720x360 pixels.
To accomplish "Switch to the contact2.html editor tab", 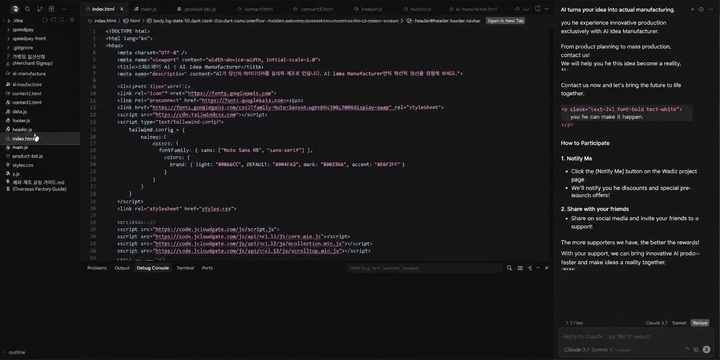I will coord(314,9).
